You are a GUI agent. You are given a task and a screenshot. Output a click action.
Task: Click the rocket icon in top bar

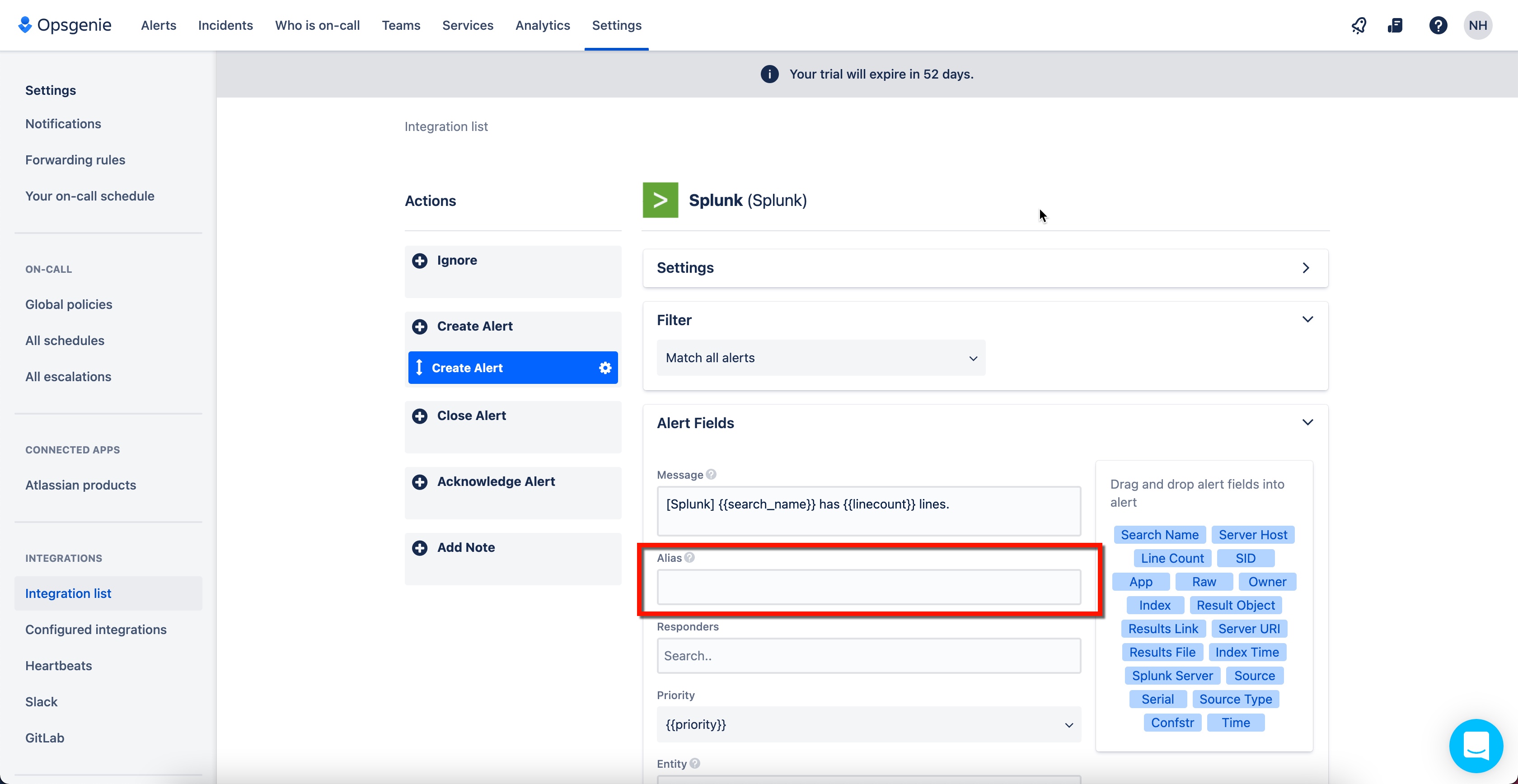coord(1359,25)
